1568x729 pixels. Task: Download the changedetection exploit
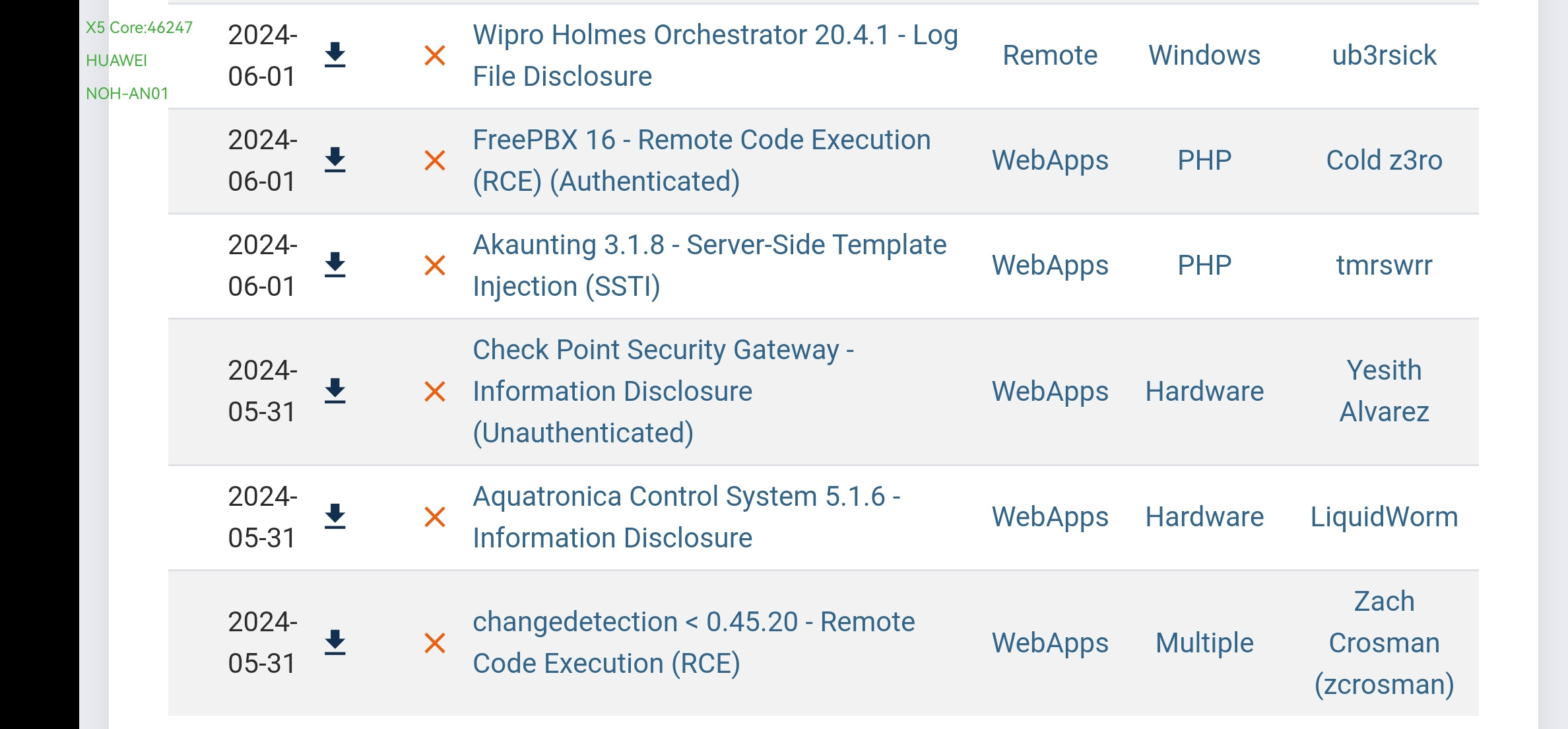click(x=335, y=643)
